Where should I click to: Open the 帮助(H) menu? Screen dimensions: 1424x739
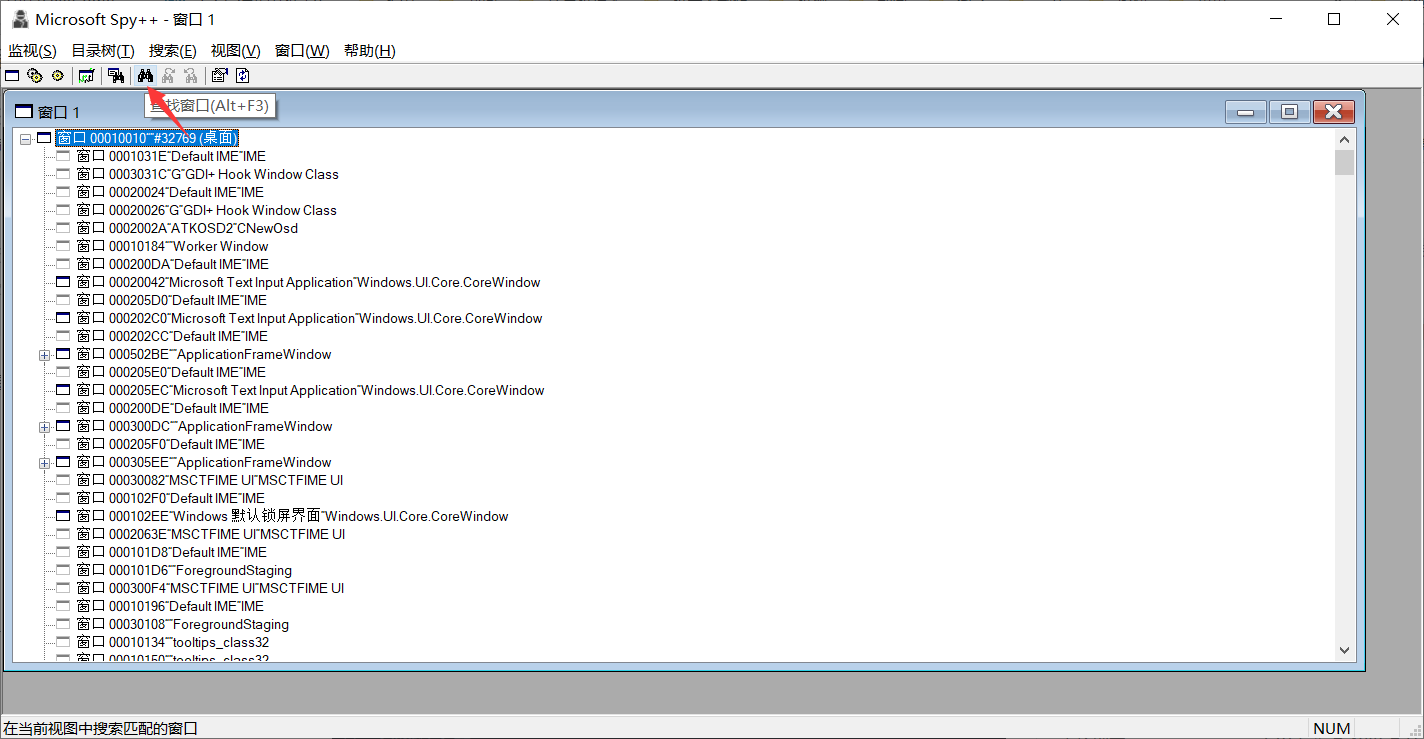click(x=369, y=51)
